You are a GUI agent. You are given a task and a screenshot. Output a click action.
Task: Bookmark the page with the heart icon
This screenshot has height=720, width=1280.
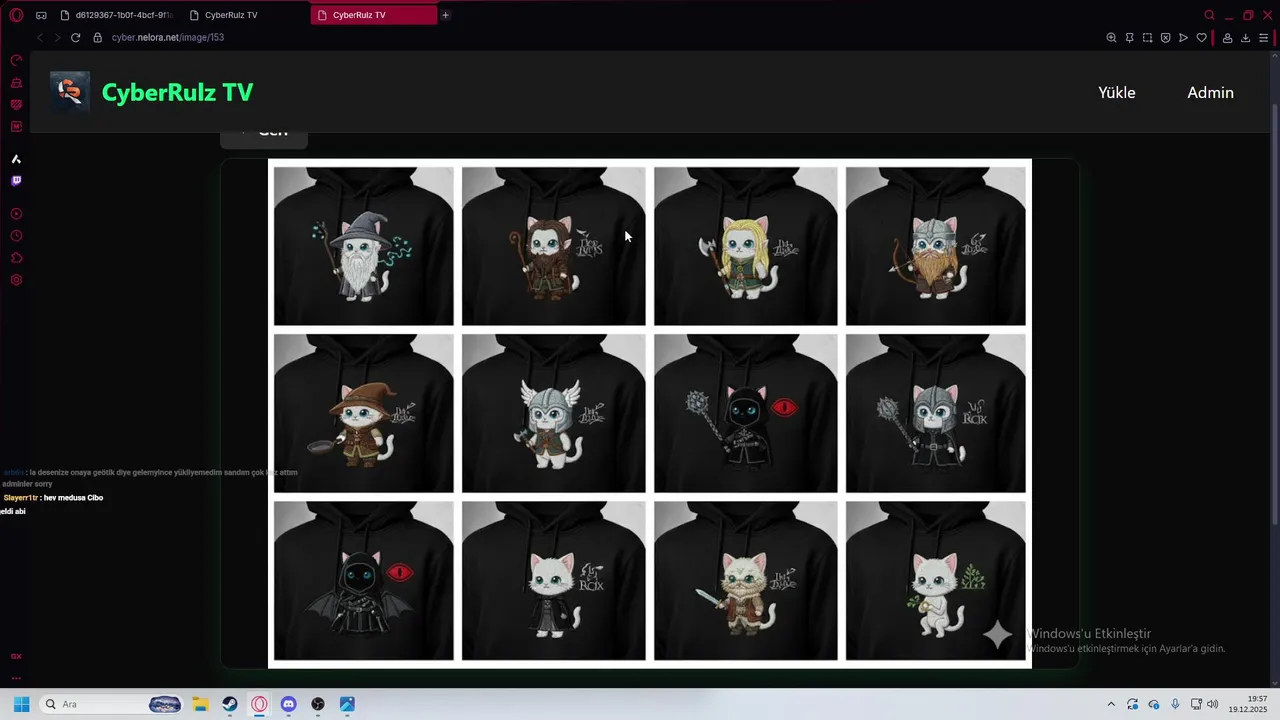pos(1201,37)
